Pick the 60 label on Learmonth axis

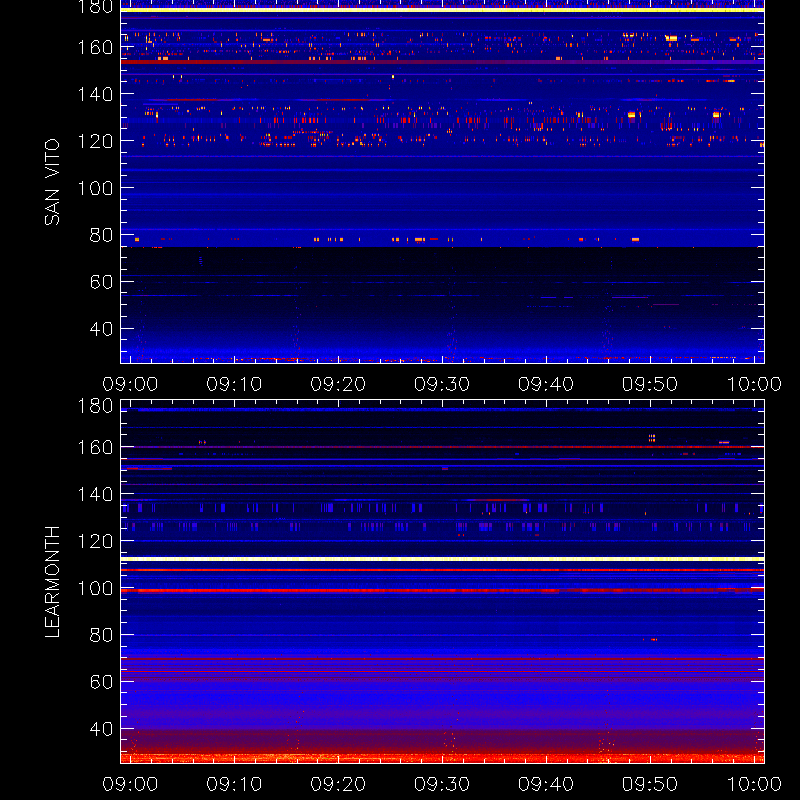(101, 682)
